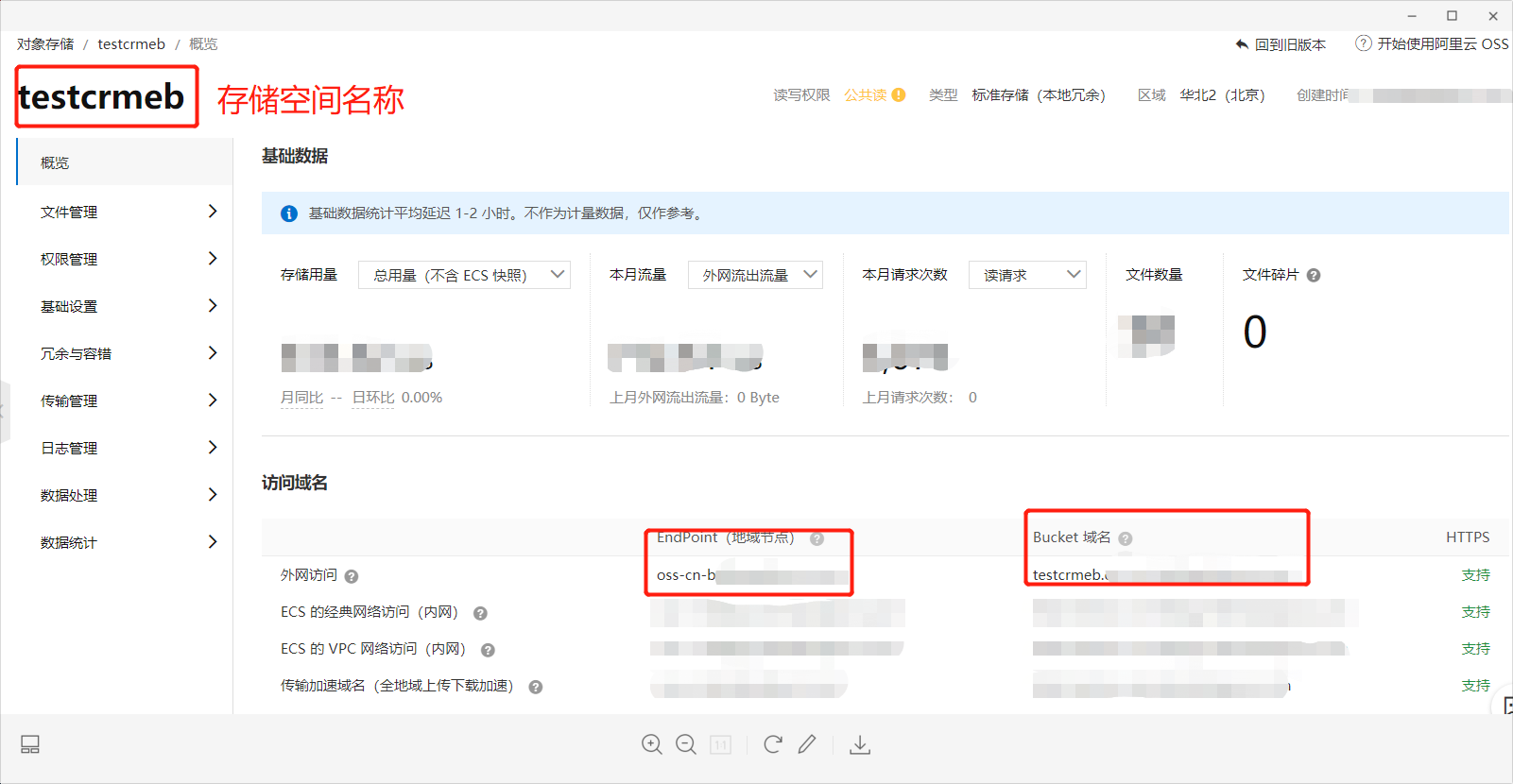Click help icon for ECS 的 VPC 网络访问

pos(488,650)
